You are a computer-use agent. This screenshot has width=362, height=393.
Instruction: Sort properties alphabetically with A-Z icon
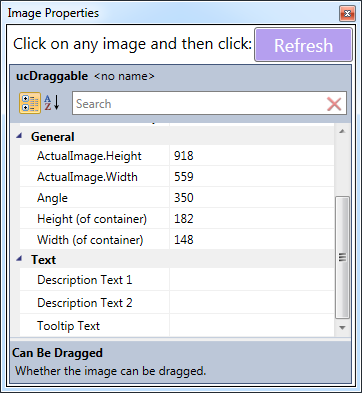tap(52, 103)
